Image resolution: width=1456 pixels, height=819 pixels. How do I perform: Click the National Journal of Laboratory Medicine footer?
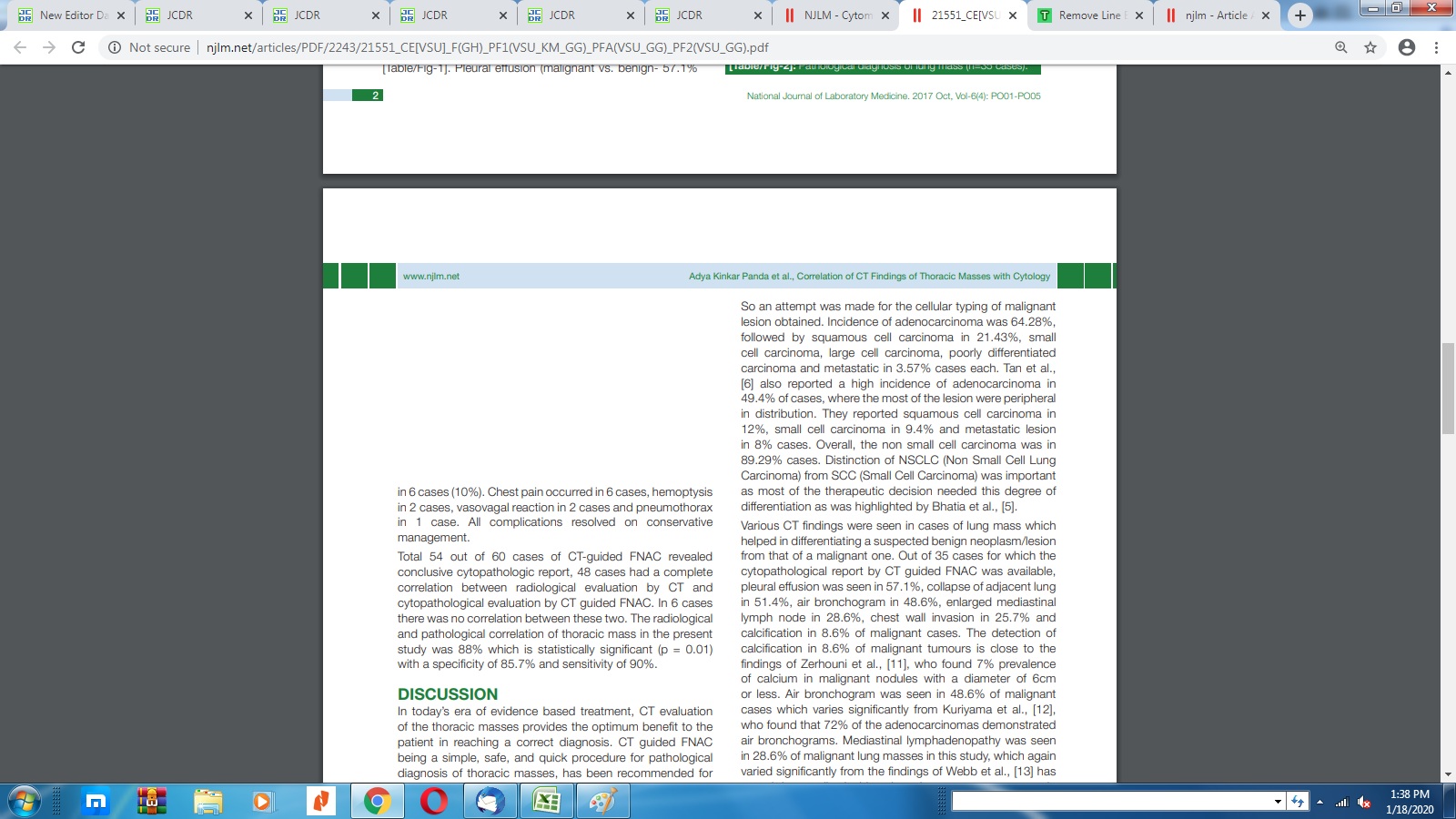pos(894,96)
